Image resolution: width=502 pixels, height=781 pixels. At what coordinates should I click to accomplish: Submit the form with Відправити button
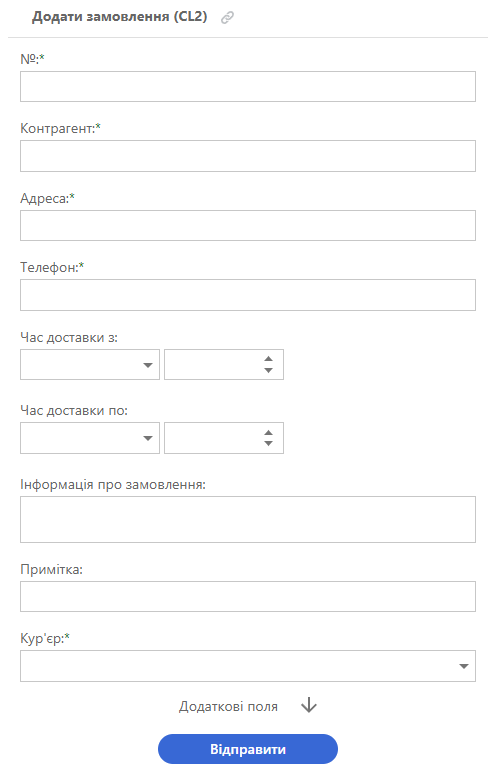(248, 749)
